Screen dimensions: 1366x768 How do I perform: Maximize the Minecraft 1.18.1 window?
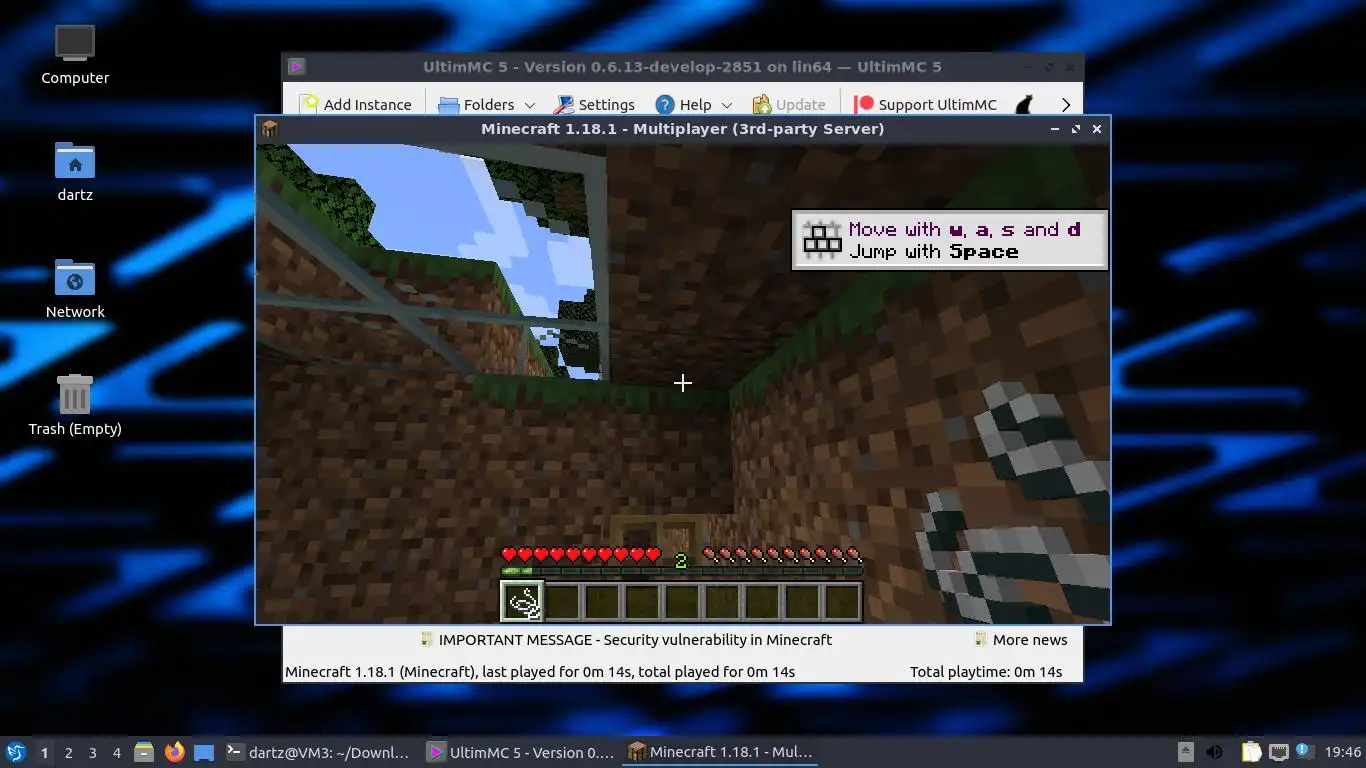(1076, 129)
